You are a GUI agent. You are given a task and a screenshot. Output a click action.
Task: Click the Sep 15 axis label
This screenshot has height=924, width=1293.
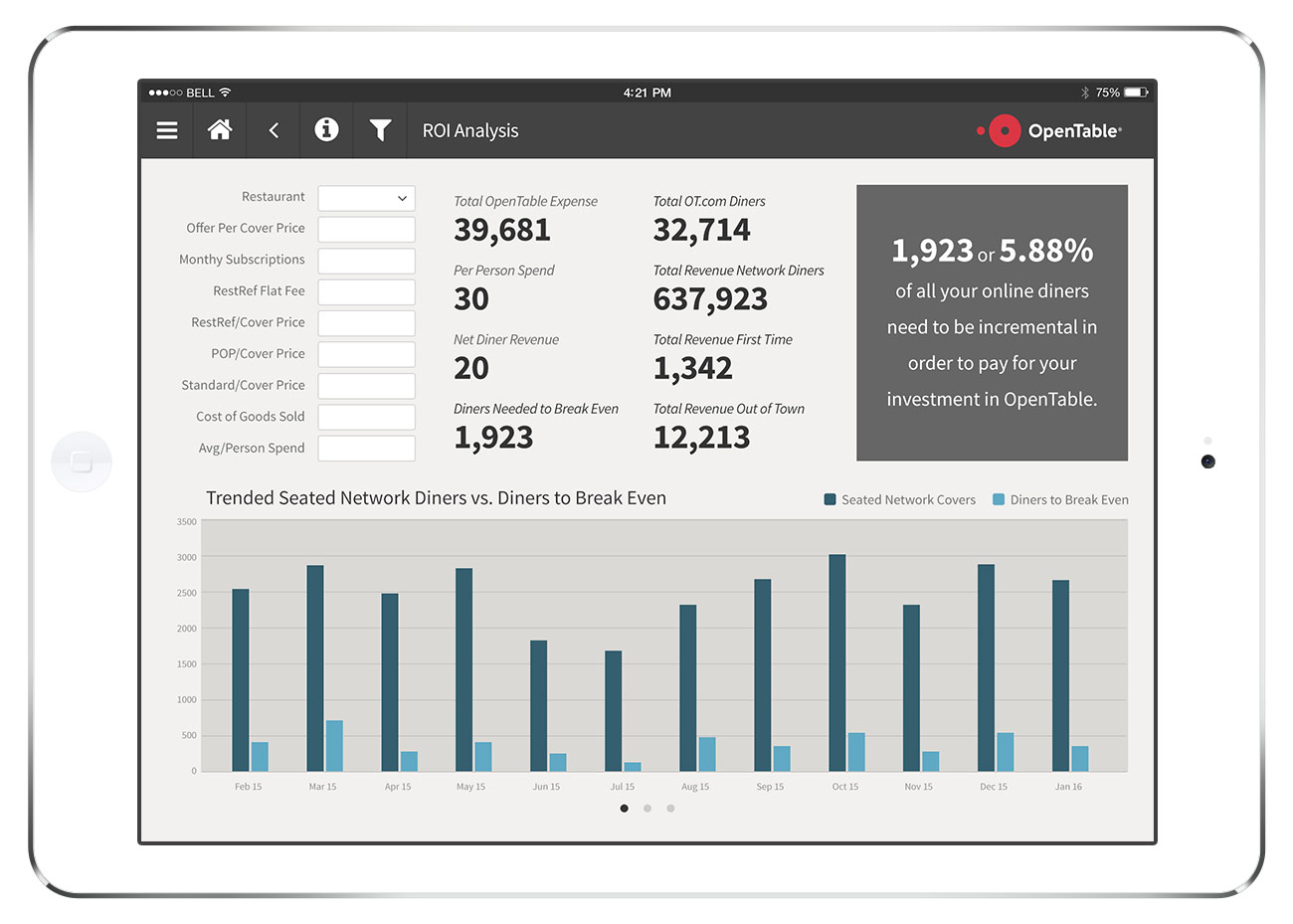pyautogui.click(x=770, y=787)
